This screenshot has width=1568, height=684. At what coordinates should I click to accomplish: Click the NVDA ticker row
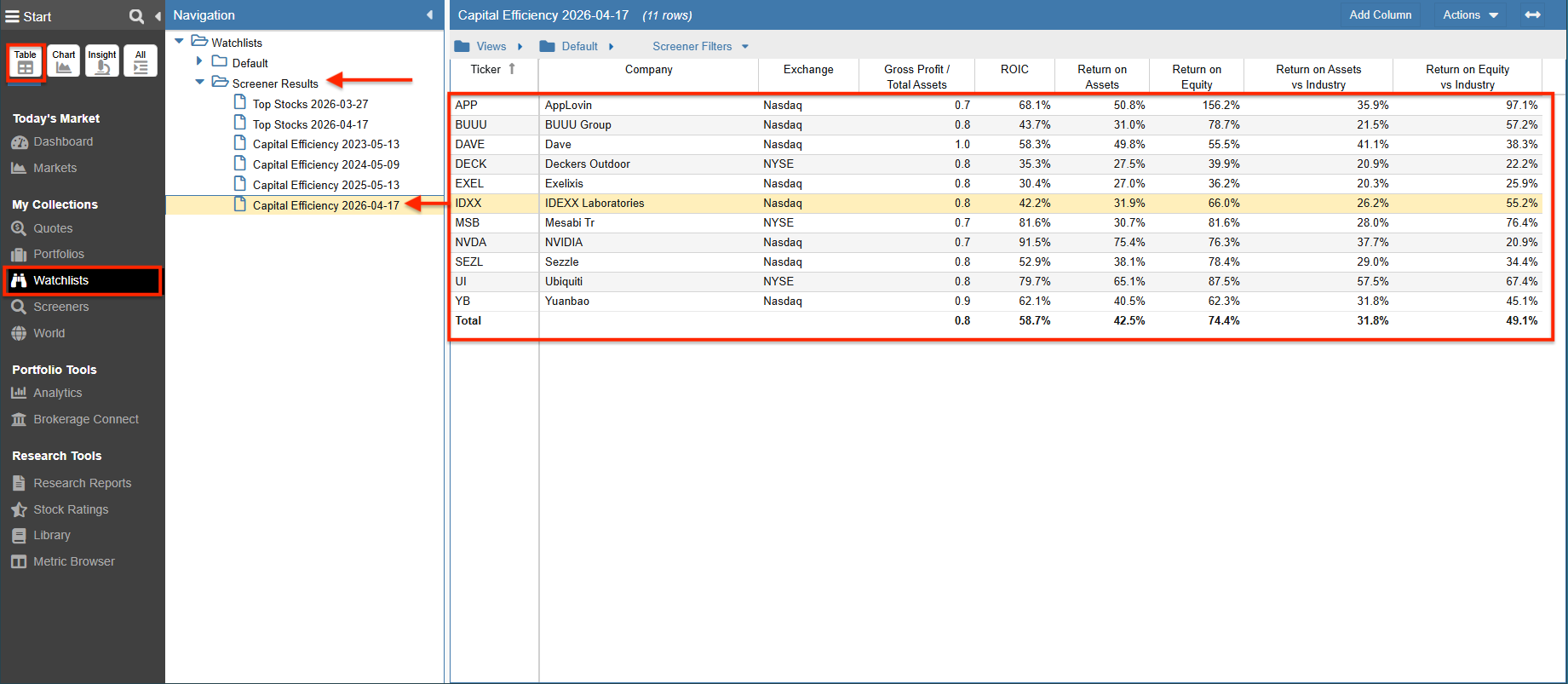pos(471,243)
